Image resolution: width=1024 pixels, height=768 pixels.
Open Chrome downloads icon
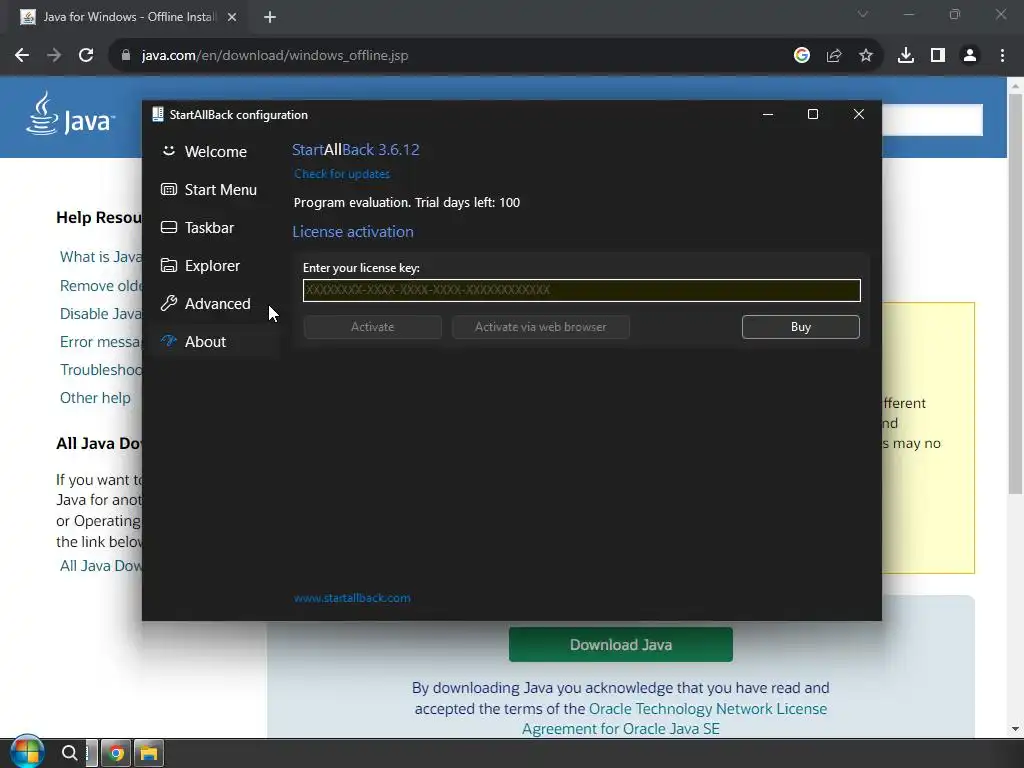point(906,56)
